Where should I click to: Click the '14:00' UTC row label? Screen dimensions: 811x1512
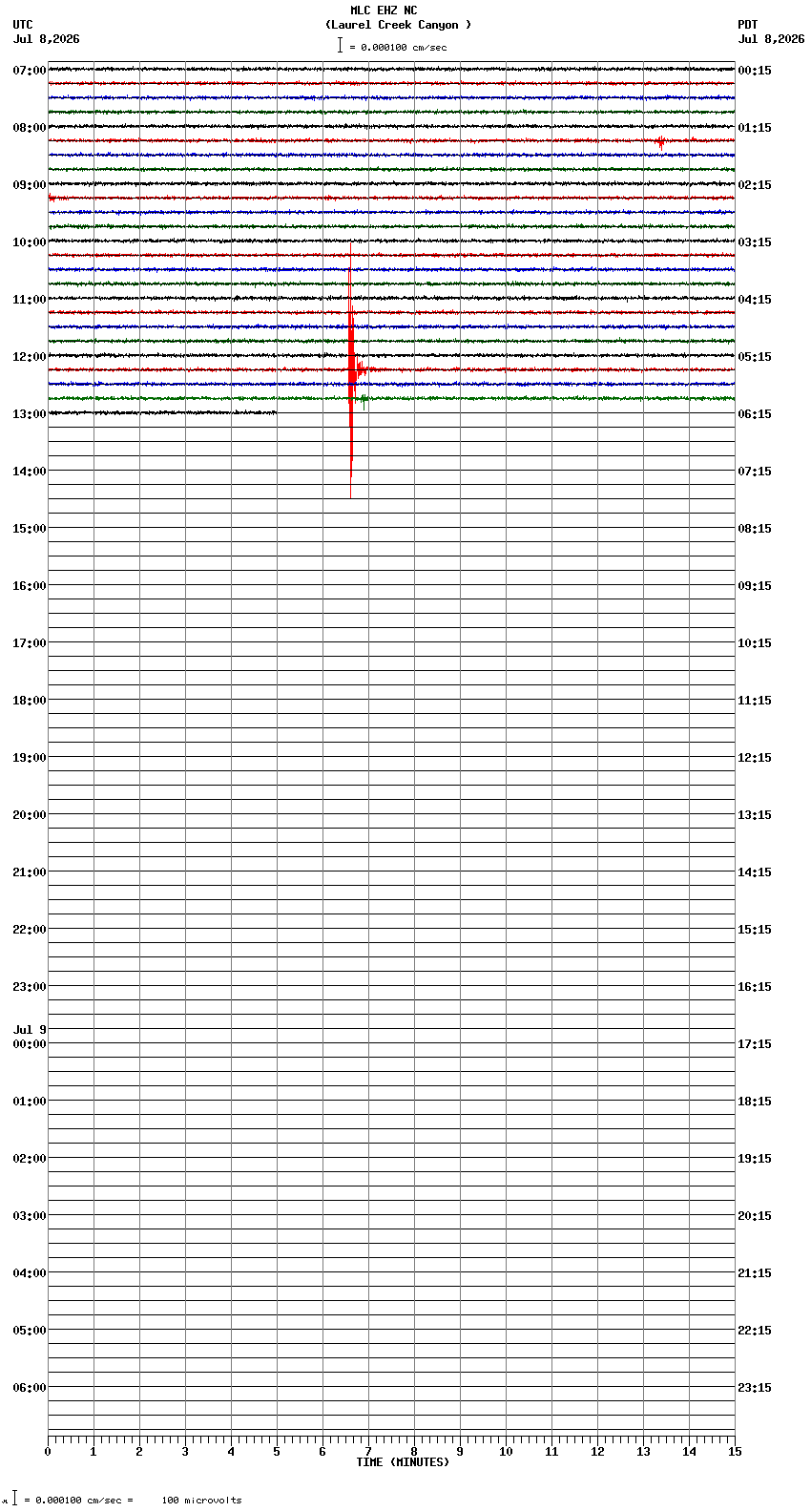[x=30, y=471]
